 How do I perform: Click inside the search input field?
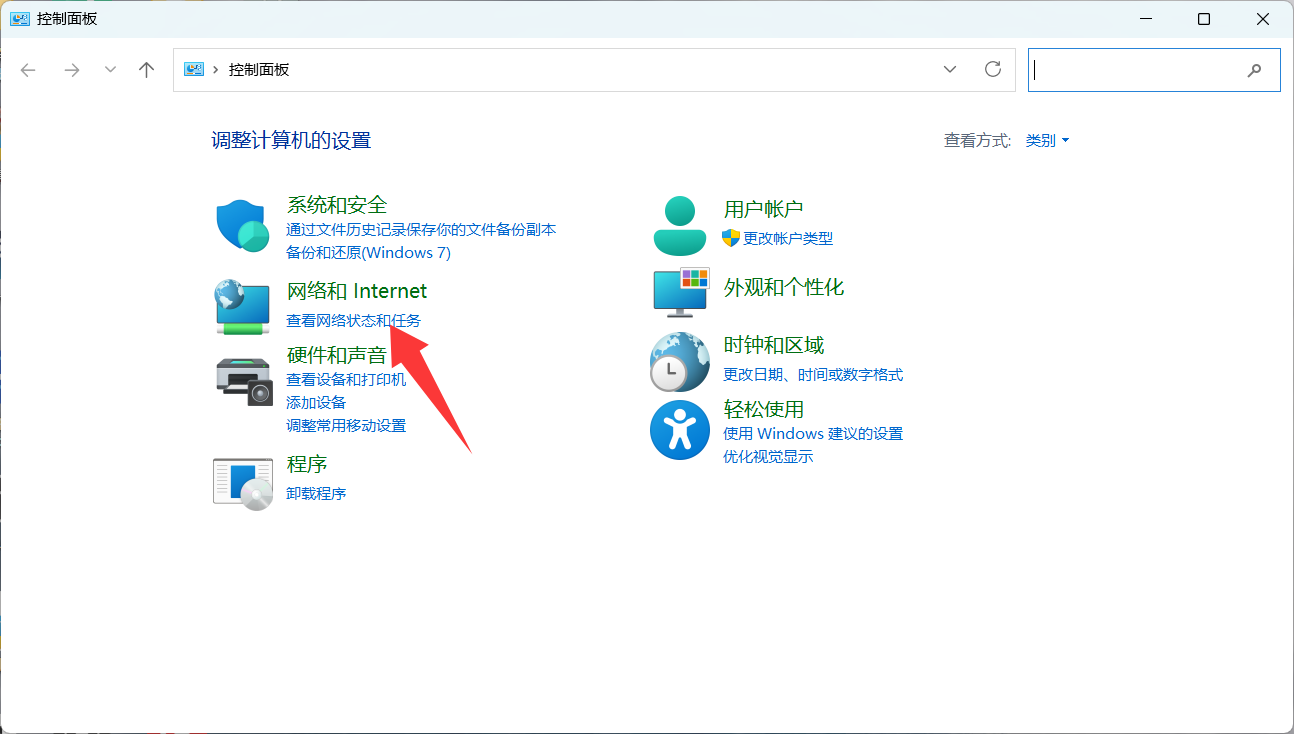point(1140,70)
